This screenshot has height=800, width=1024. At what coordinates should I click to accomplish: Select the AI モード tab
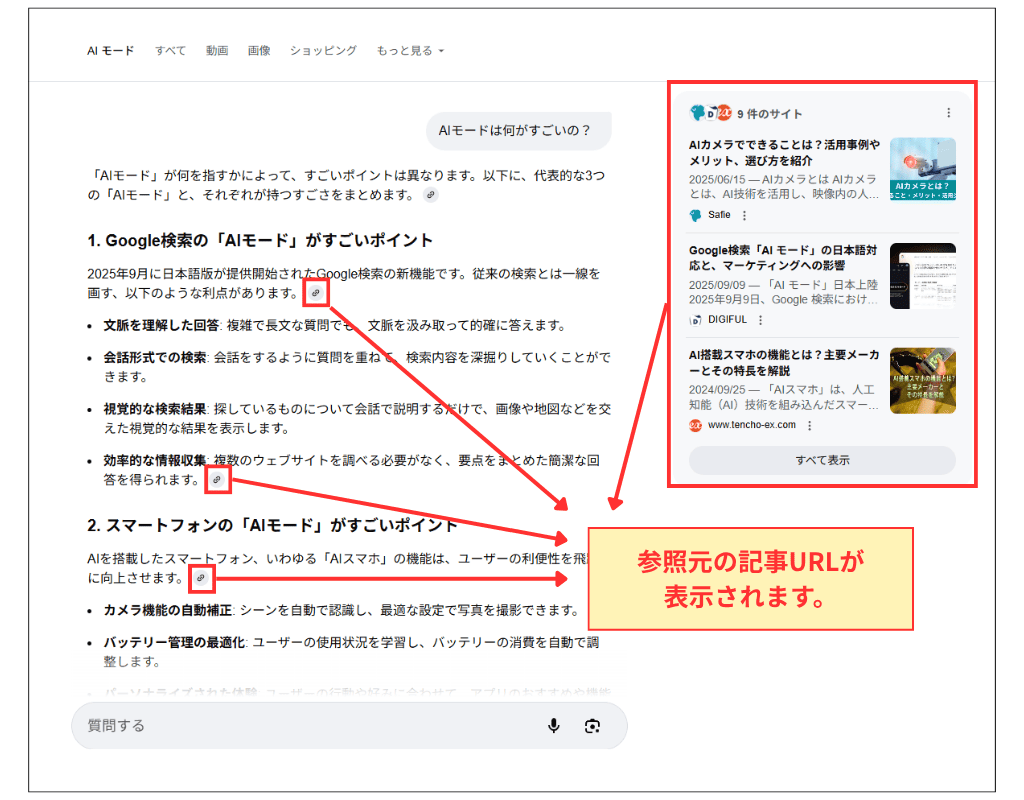[x=110, y=51]
